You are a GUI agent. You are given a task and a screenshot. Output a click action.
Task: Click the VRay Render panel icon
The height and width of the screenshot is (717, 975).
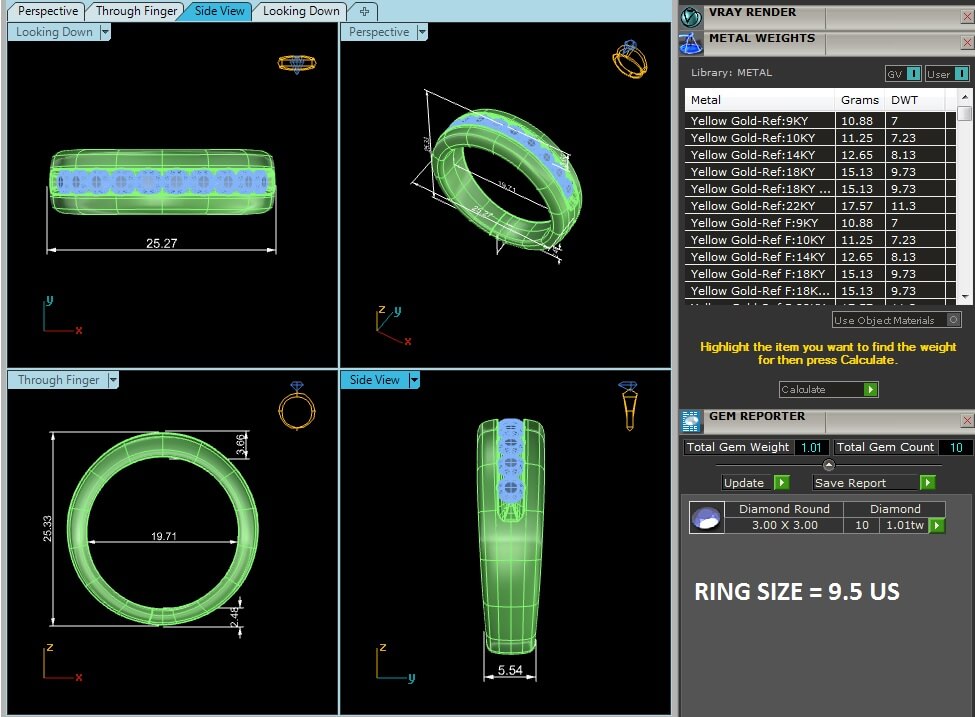[691, 16]
